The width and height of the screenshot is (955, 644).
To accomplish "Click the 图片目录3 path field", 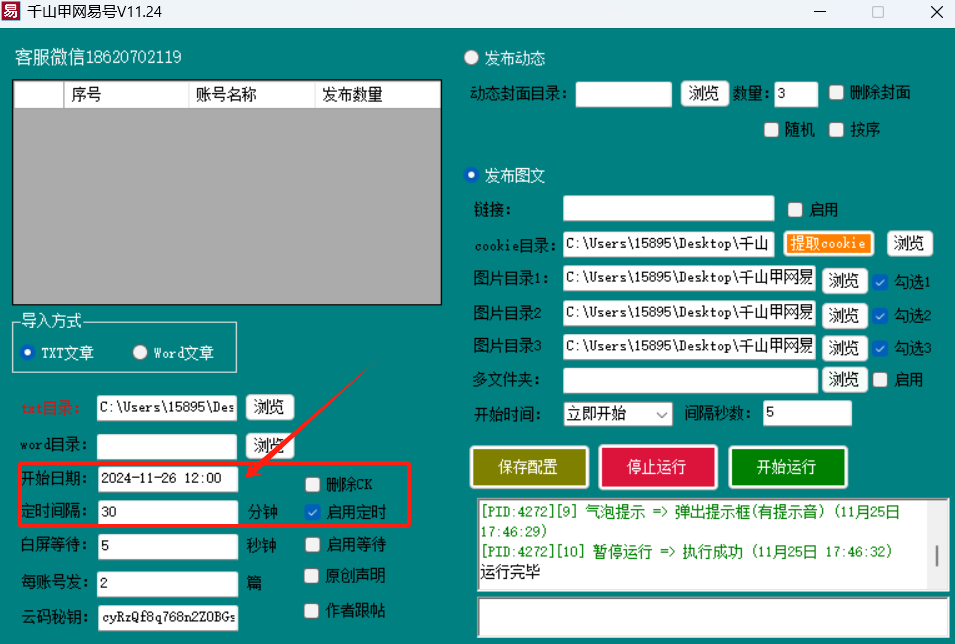I will 689,347.
